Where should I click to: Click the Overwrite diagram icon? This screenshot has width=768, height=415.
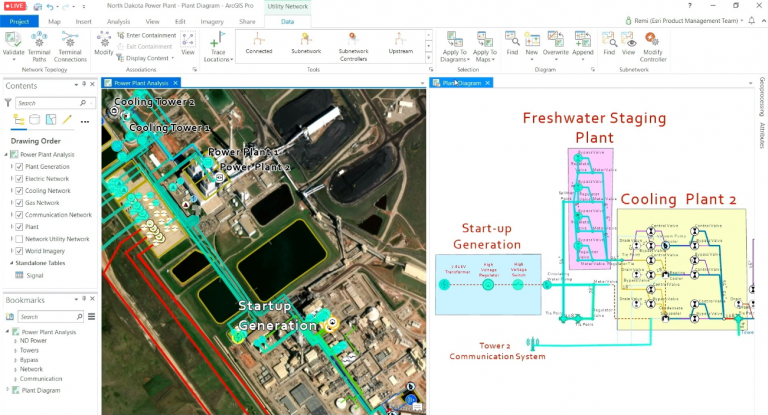click(x=556, y=43)
